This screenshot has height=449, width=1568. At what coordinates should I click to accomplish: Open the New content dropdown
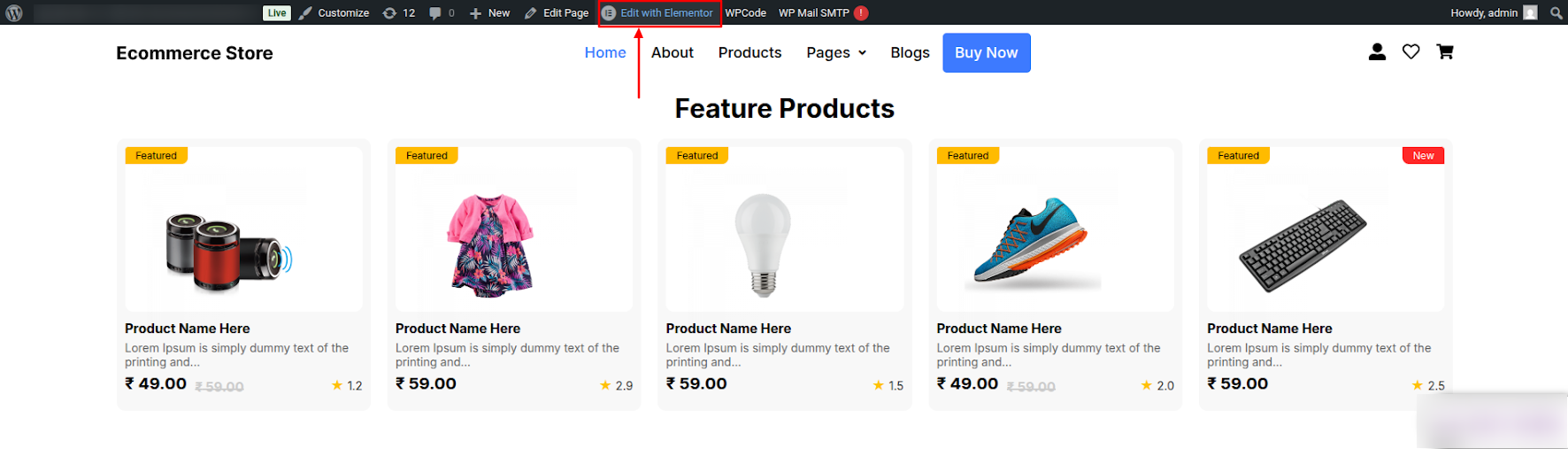point(489,13)
